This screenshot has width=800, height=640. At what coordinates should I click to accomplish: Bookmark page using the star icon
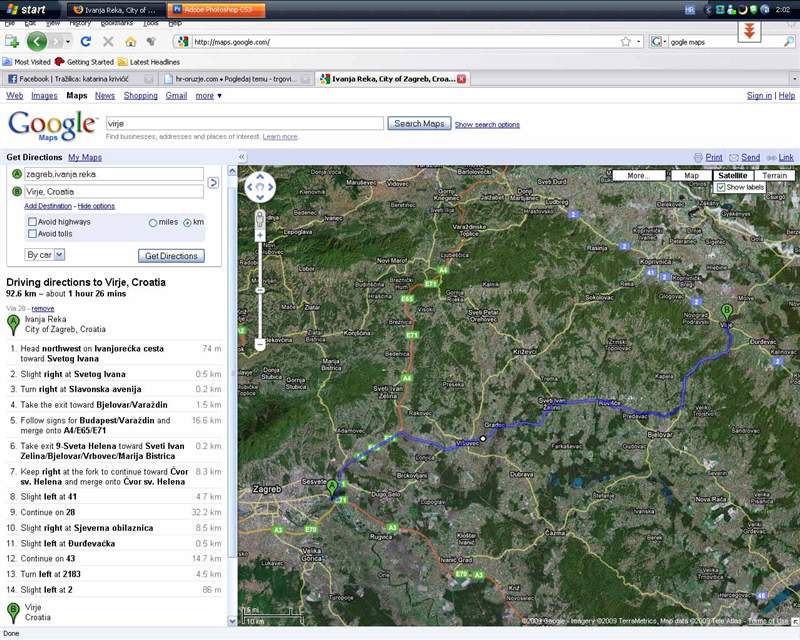(x=626, y=42)
